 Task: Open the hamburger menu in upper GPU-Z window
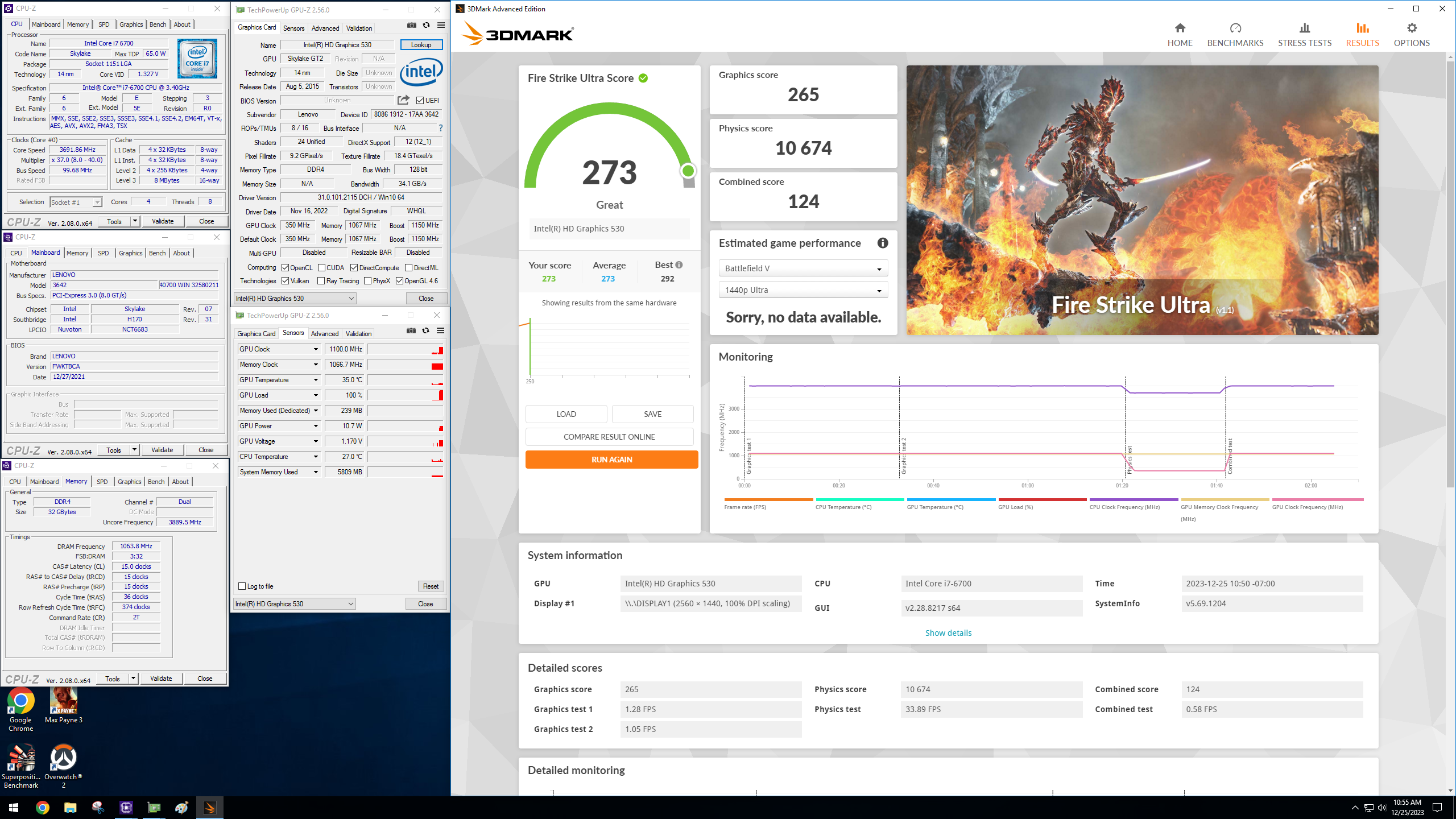441,25
